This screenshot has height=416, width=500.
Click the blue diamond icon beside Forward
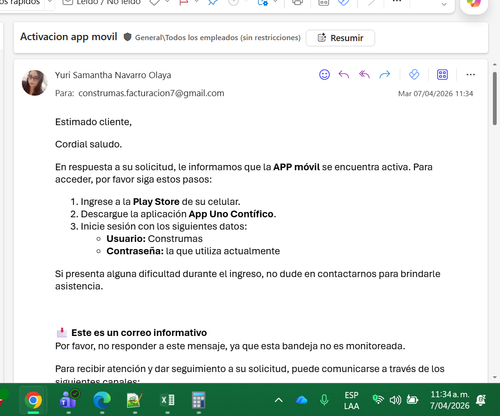click(x=414, y=74)
